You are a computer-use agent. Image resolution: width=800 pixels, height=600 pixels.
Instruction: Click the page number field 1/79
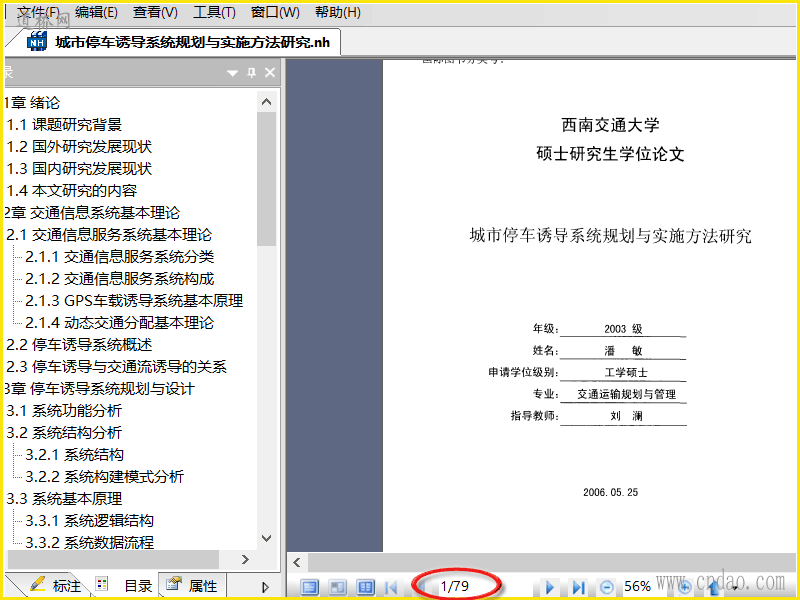(x=455, y=586)
